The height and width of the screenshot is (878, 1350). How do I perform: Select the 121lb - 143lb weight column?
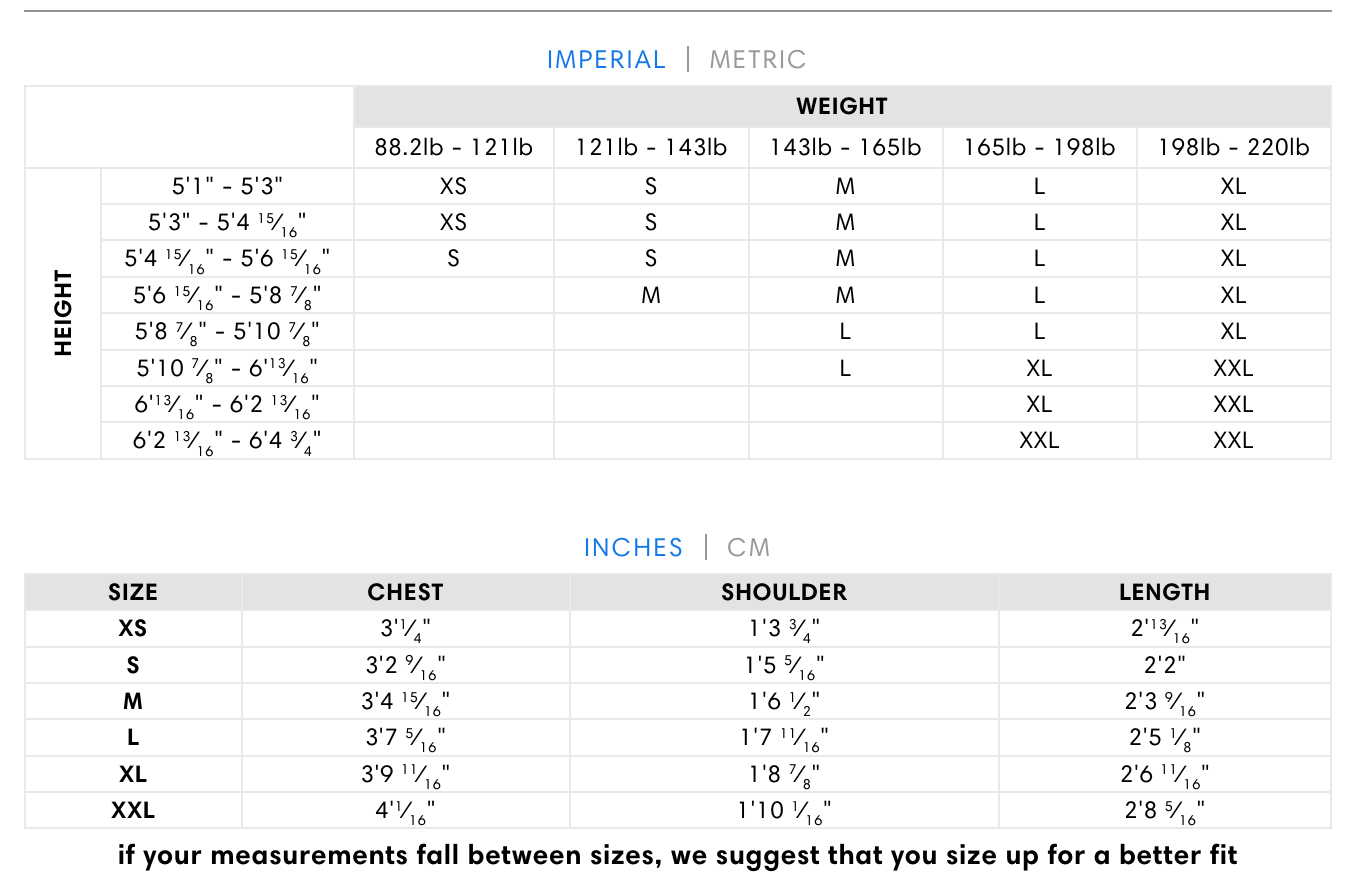pyautogui.click(x=651, y=148)
